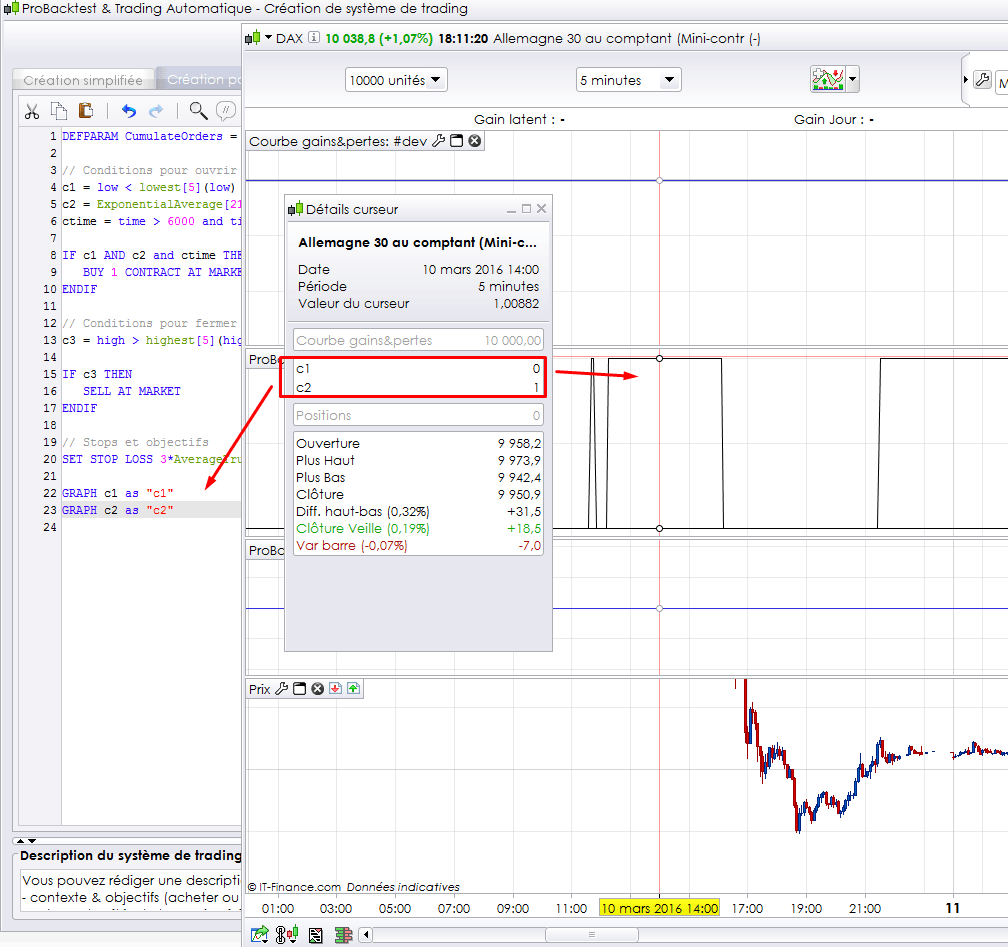Expand the chart style dropdown arrow
The image size is (1008, 947).
(852, 80)
